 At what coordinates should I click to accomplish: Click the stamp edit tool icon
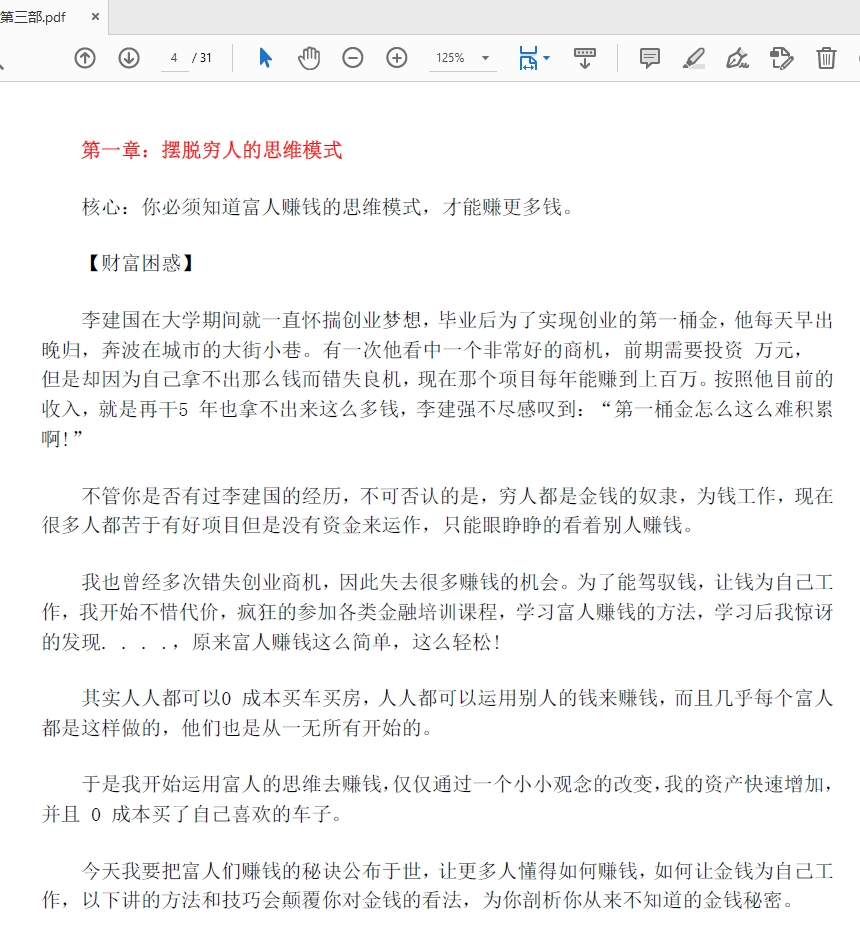[781, 58]
